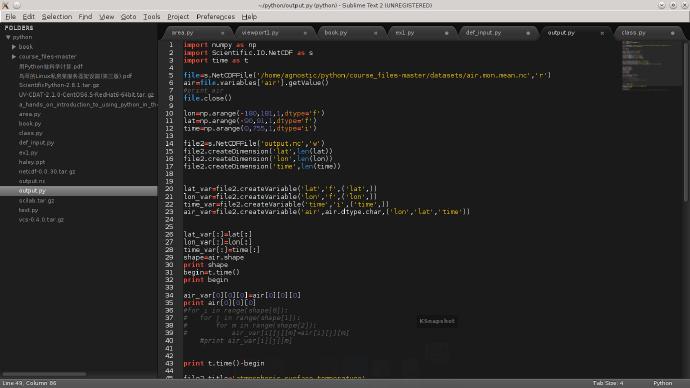Viewport: 690px width, 388px height.
Task: Open Tab Size: 4 selector in status bar
Action: point(608,383)
